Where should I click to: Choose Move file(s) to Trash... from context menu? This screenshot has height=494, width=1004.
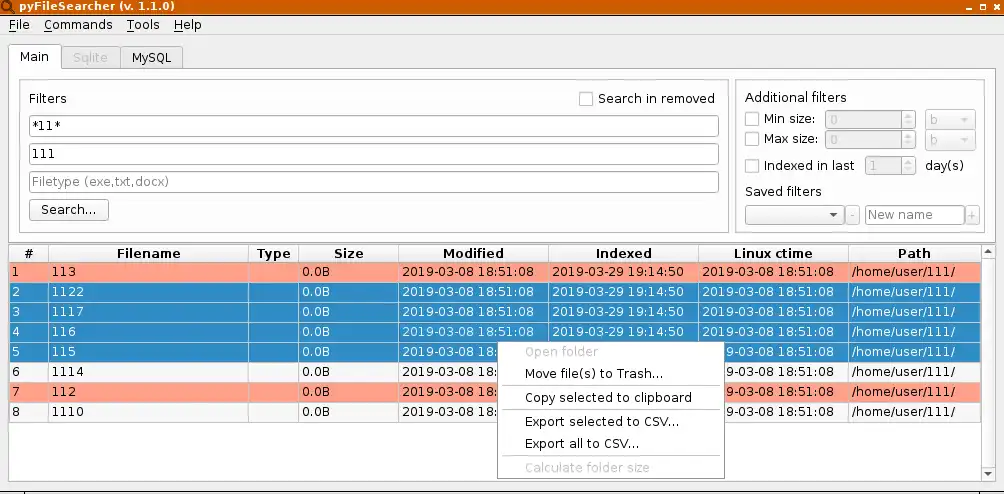[610, 374]
